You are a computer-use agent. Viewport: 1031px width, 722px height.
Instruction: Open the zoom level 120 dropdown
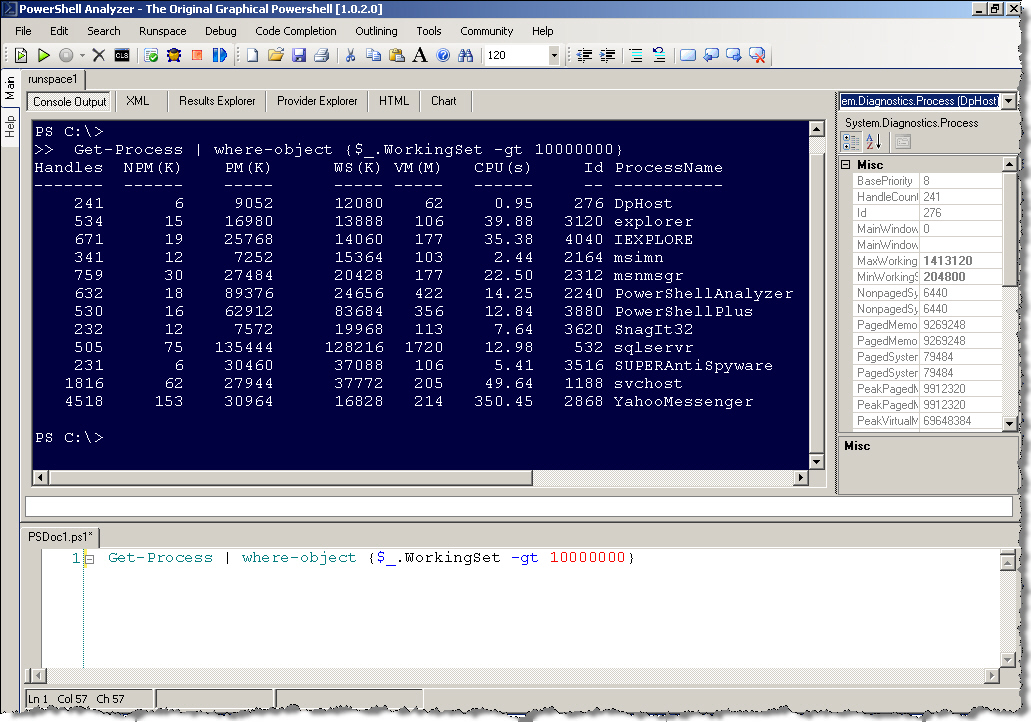point(554,56)
